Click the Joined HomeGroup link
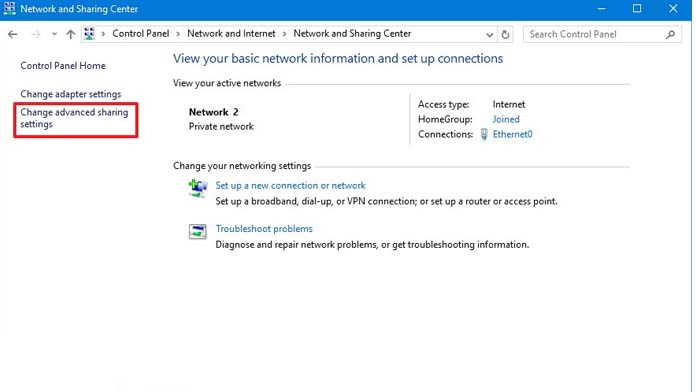Image resolution: width=696 pixels, height=392 pixels. pyautogui.click(x=506, y=119)
